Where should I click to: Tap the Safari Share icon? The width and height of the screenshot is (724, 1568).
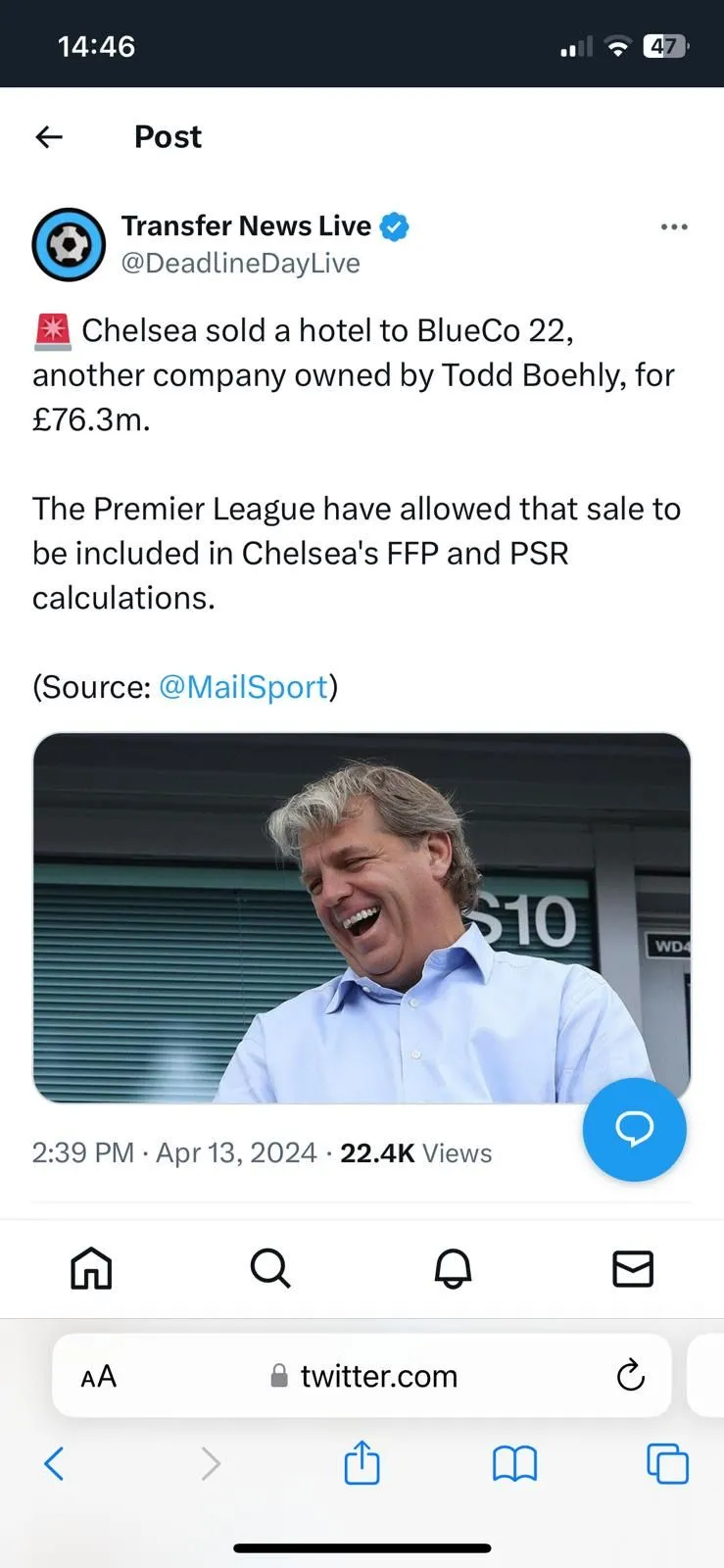click(362, 1463)
